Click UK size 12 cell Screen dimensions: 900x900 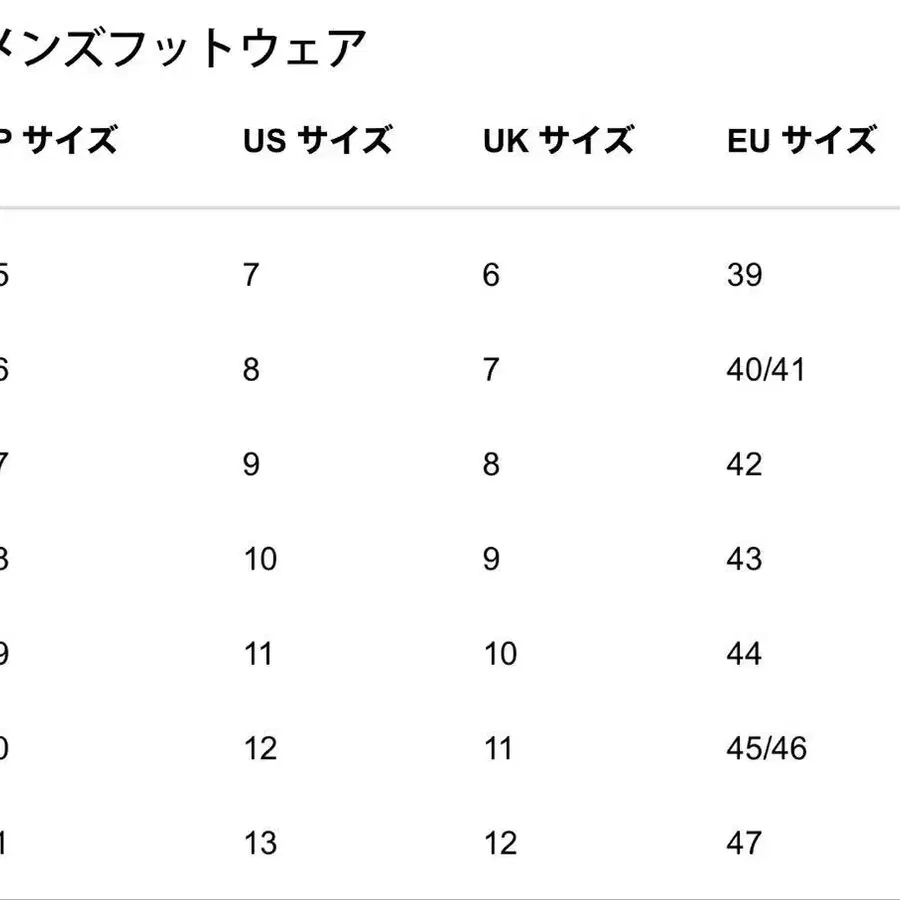point(500,843)
